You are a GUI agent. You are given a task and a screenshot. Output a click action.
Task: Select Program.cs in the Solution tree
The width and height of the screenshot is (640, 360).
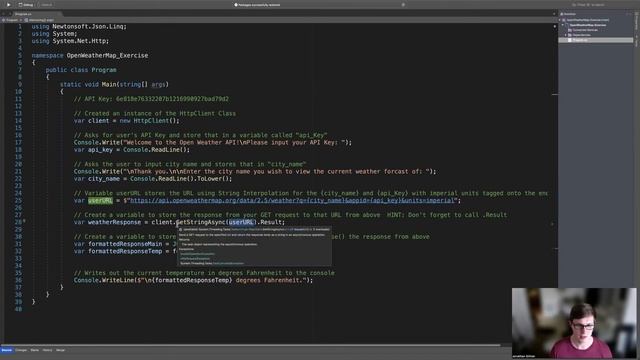pyautogui.click(x=596, y=40)
